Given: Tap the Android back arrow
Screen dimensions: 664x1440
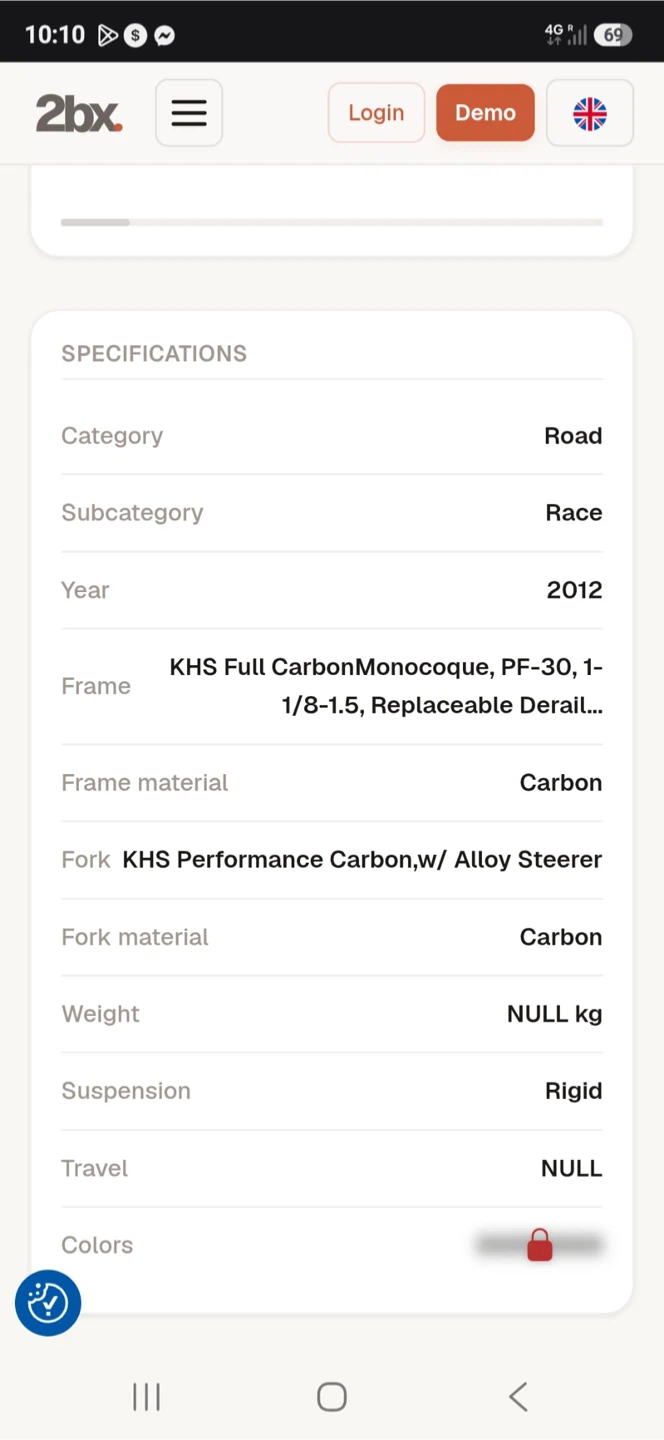Looking at the screenshot, I should point(518,1397).
